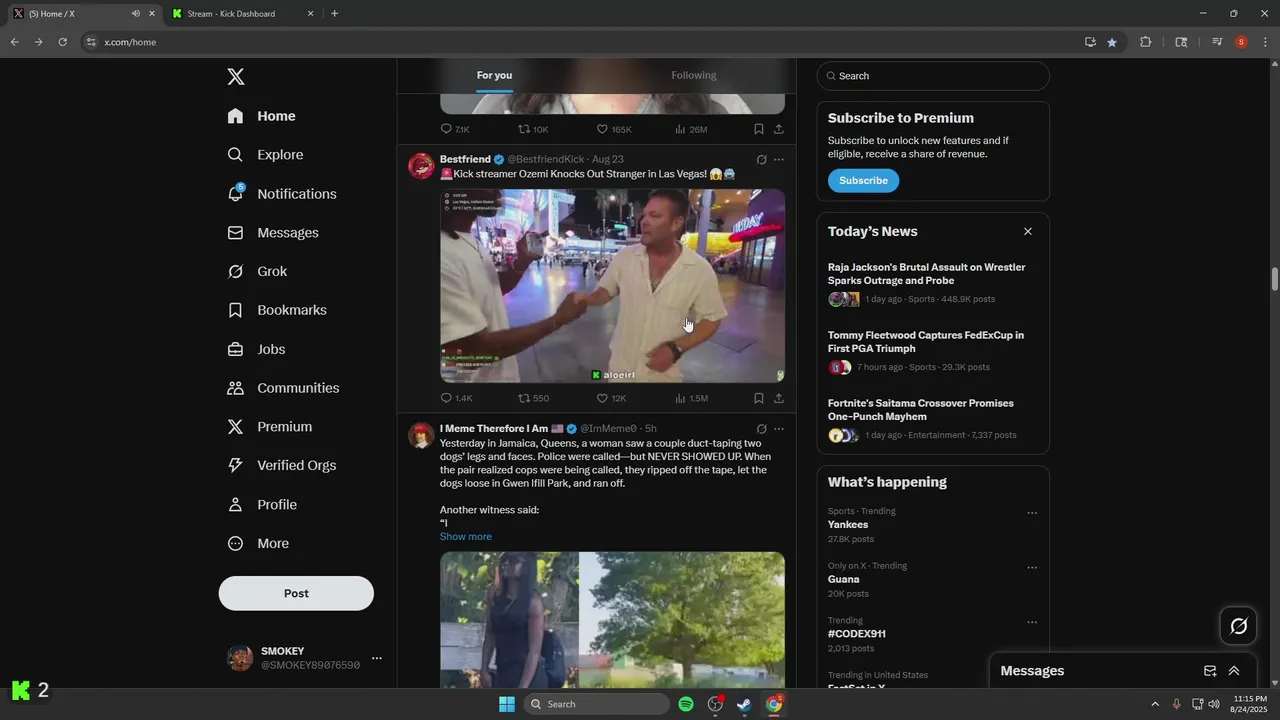Viewport: 1280px width, 720px height.
Task: Bookmark the top post with 26M views
Action: click(759, 129)
